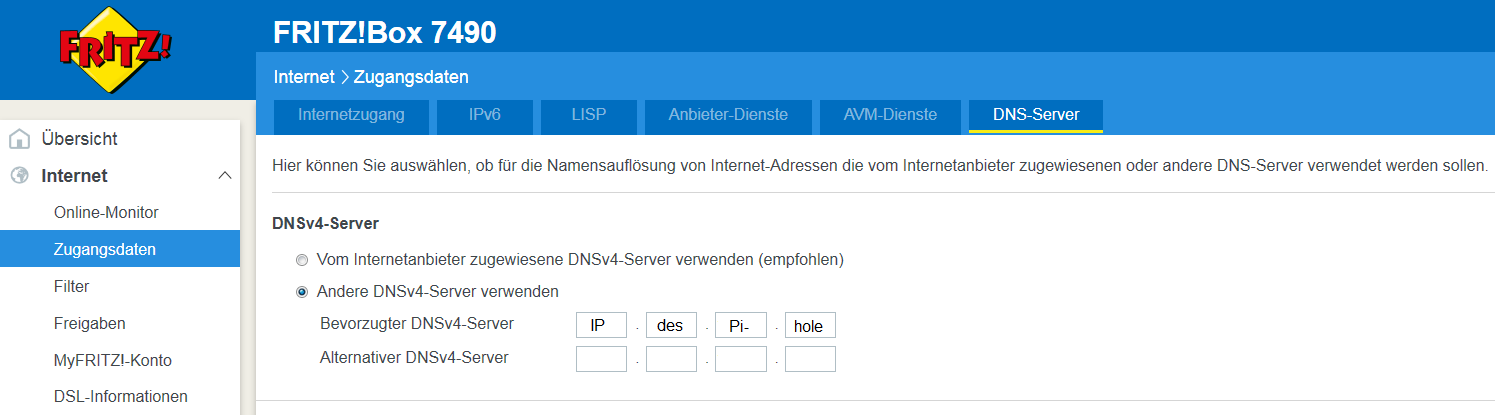The height and width of the screenshot is (415, 1495).
Task: Open Übersicht in the sidebar
Action: (x=79, y=139)
